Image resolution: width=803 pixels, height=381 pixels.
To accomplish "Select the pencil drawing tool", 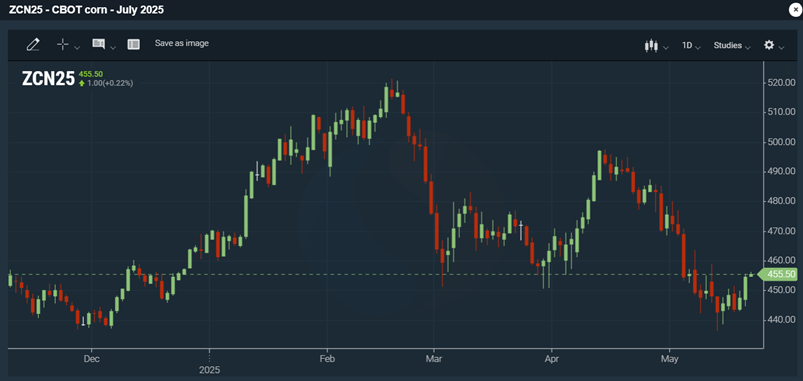I will [x=33, y=45].
